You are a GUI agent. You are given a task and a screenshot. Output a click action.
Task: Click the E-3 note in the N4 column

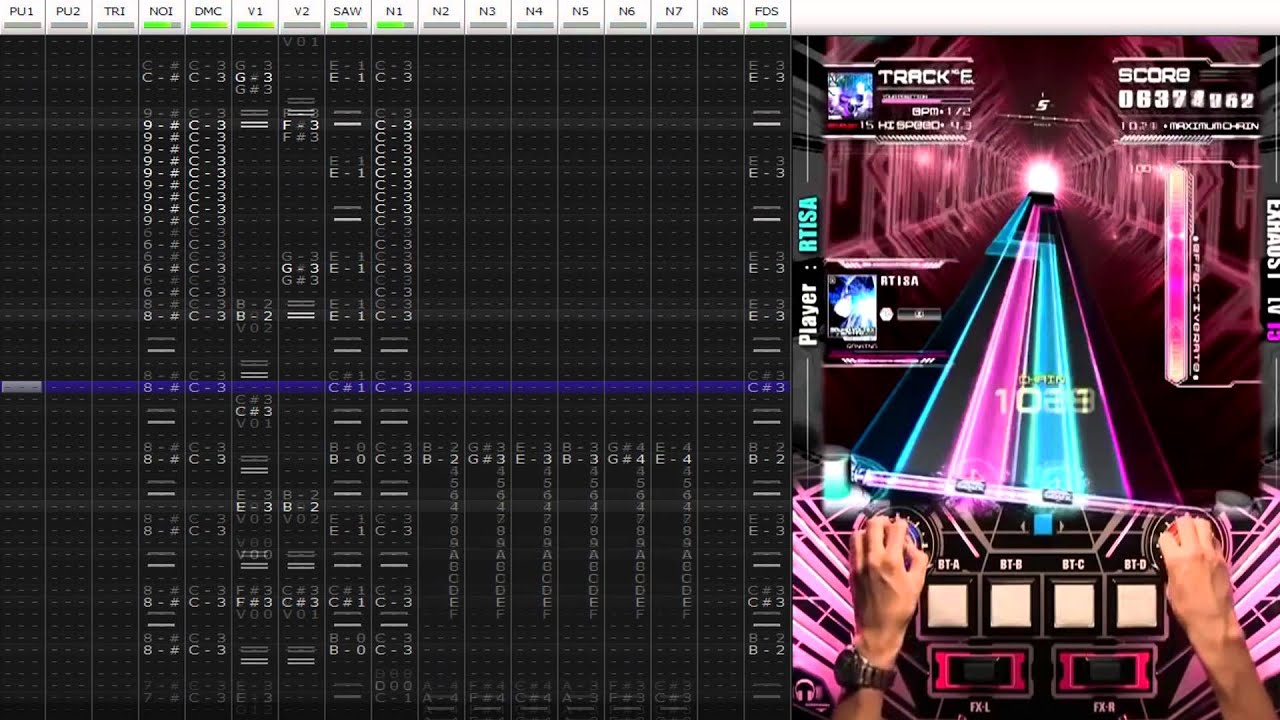(534, 459)
